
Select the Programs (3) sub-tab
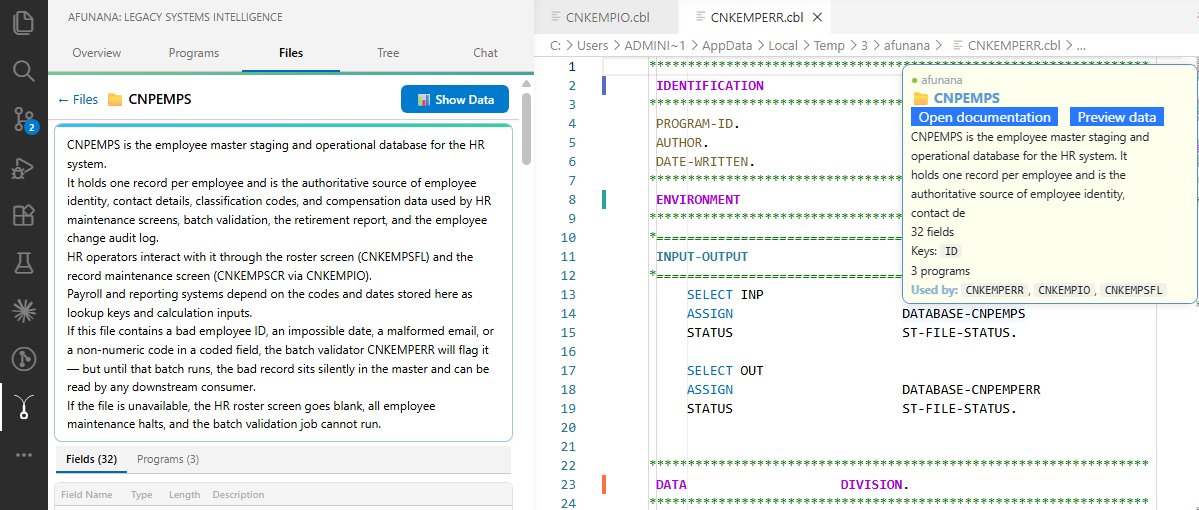167,460
